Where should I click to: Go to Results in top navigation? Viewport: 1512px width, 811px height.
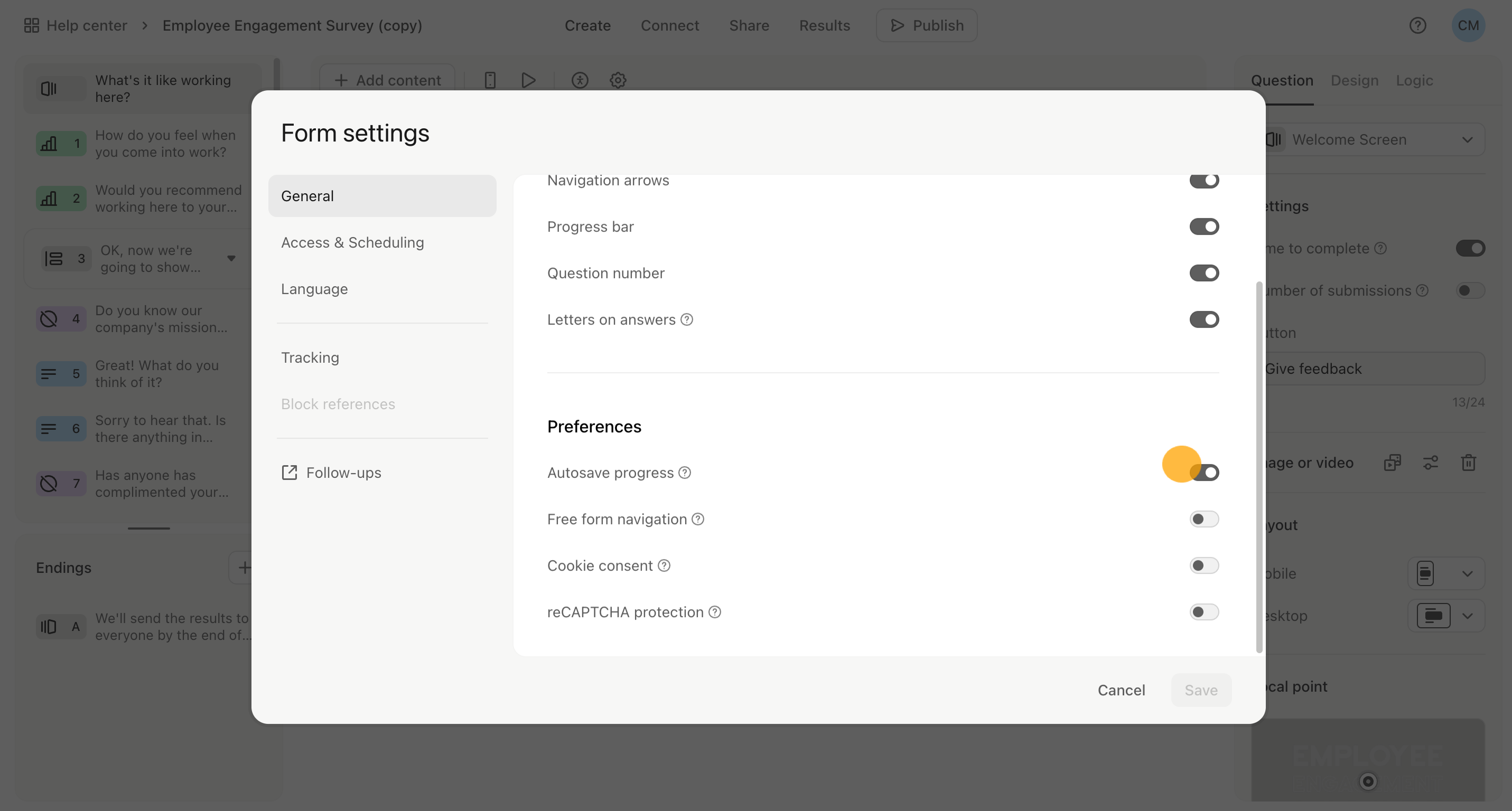pyautogui.click(x=824, y=25)
